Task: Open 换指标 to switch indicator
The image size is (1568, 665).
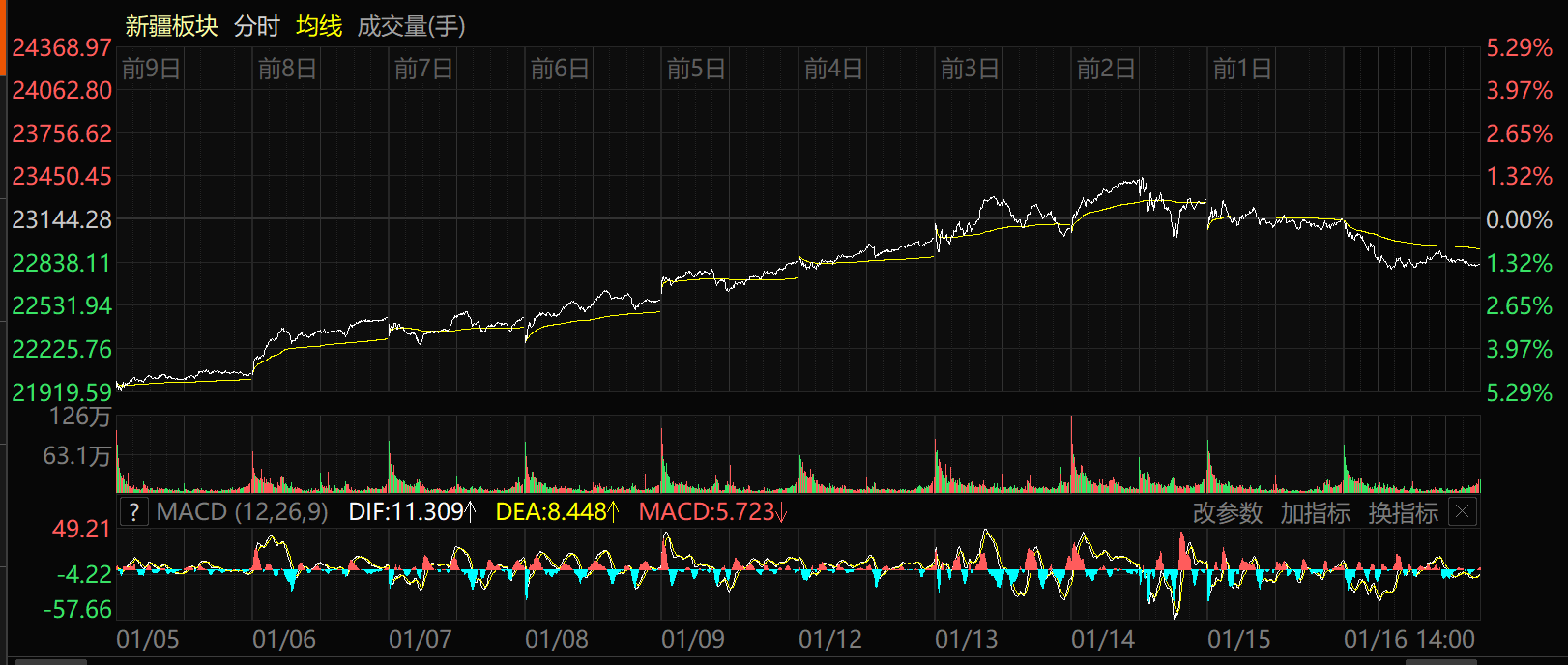Action: [x=1403, y=513]
